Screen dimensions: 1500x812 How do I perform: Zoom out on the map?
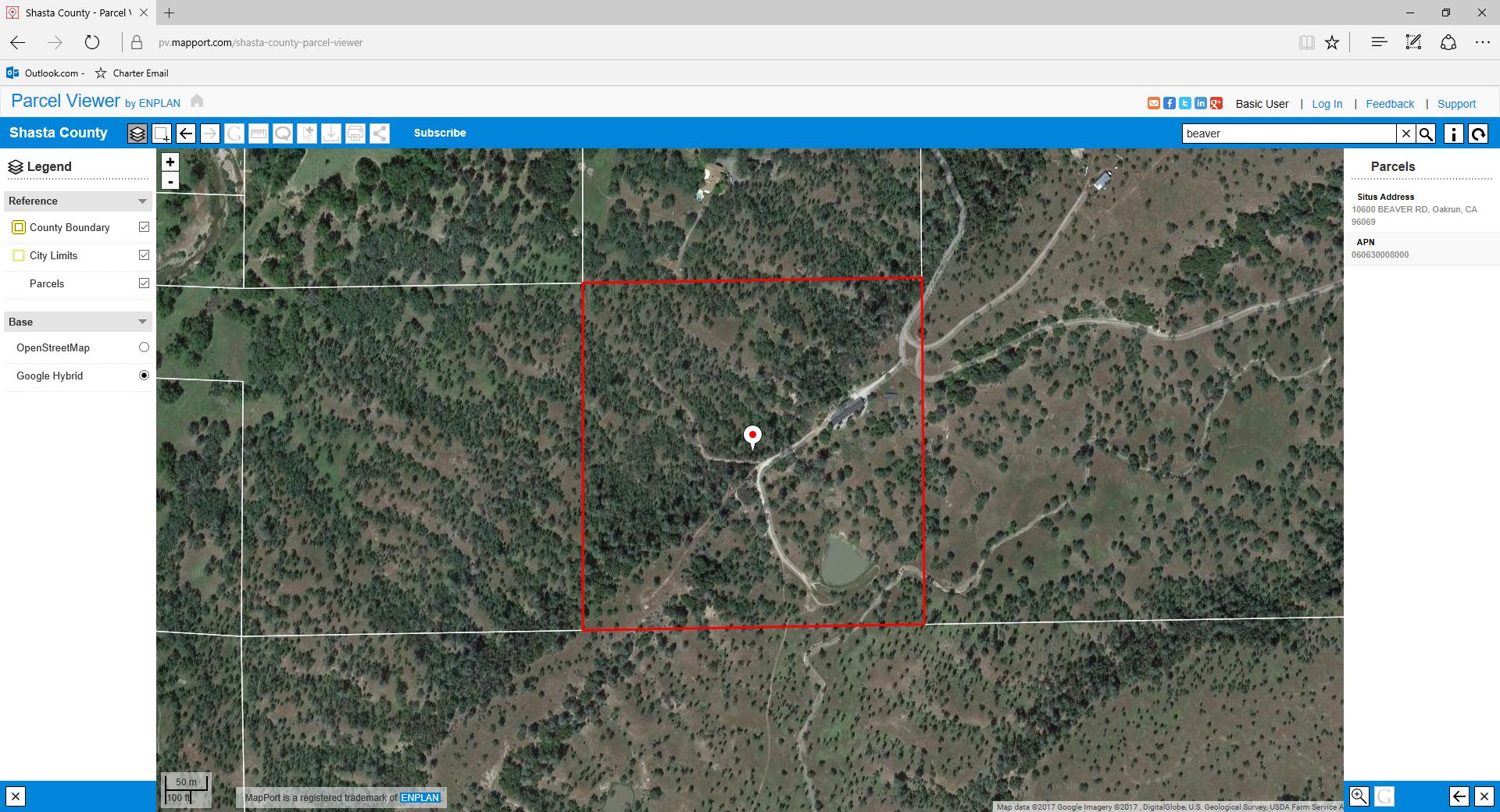pyautogui.click(x=170, y=181)
